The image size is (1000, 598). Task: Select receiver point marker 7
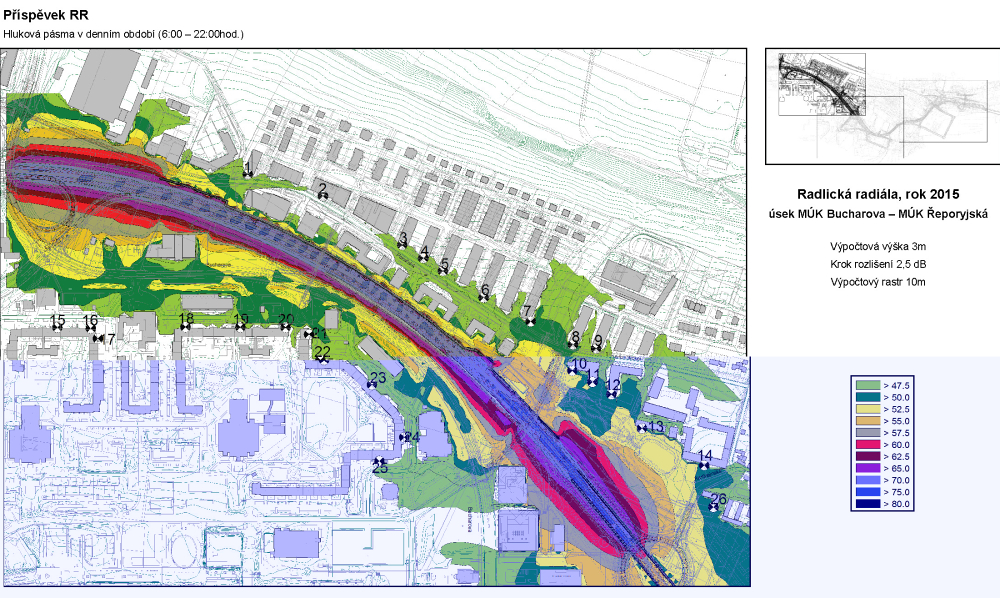click(528, 320)
